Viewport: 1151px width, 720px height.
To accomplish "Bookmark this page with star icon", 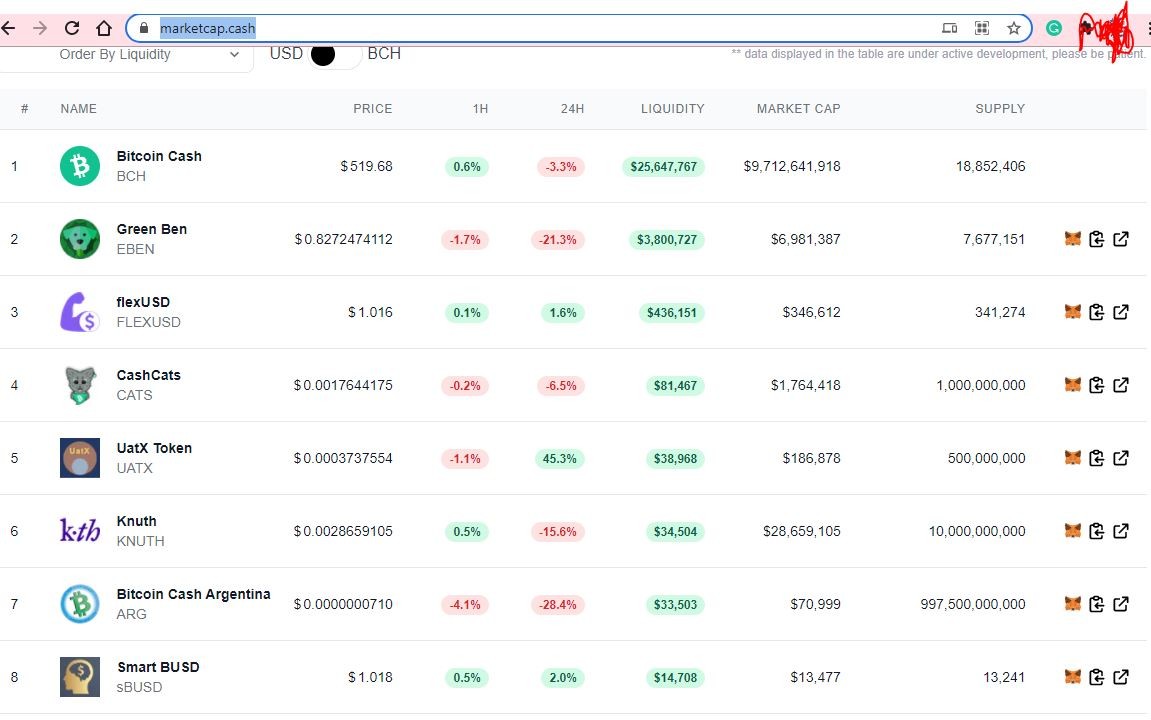I will pos(1014,28).
